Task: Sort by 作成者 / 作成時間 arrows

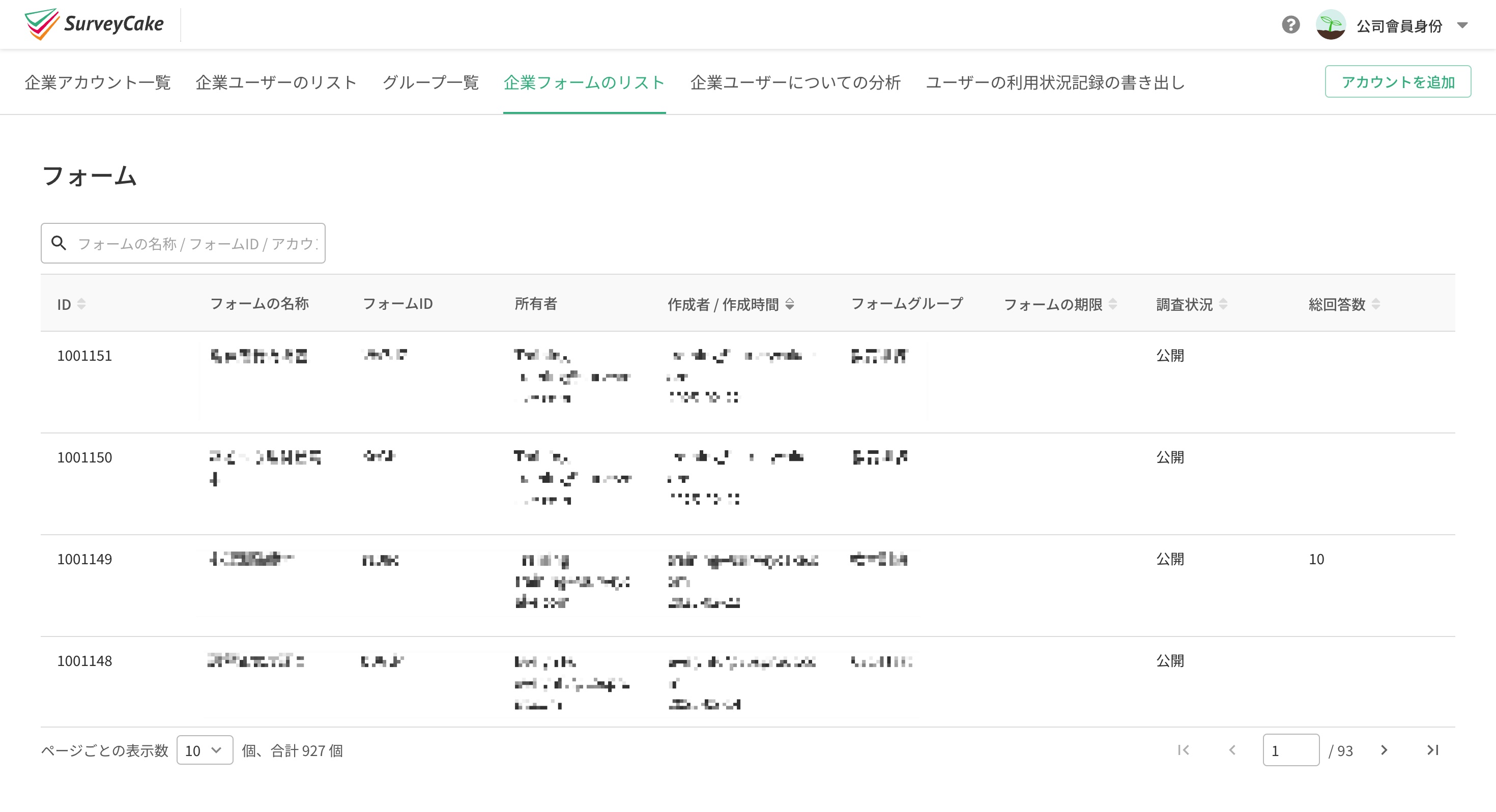Action: point(789,304)
